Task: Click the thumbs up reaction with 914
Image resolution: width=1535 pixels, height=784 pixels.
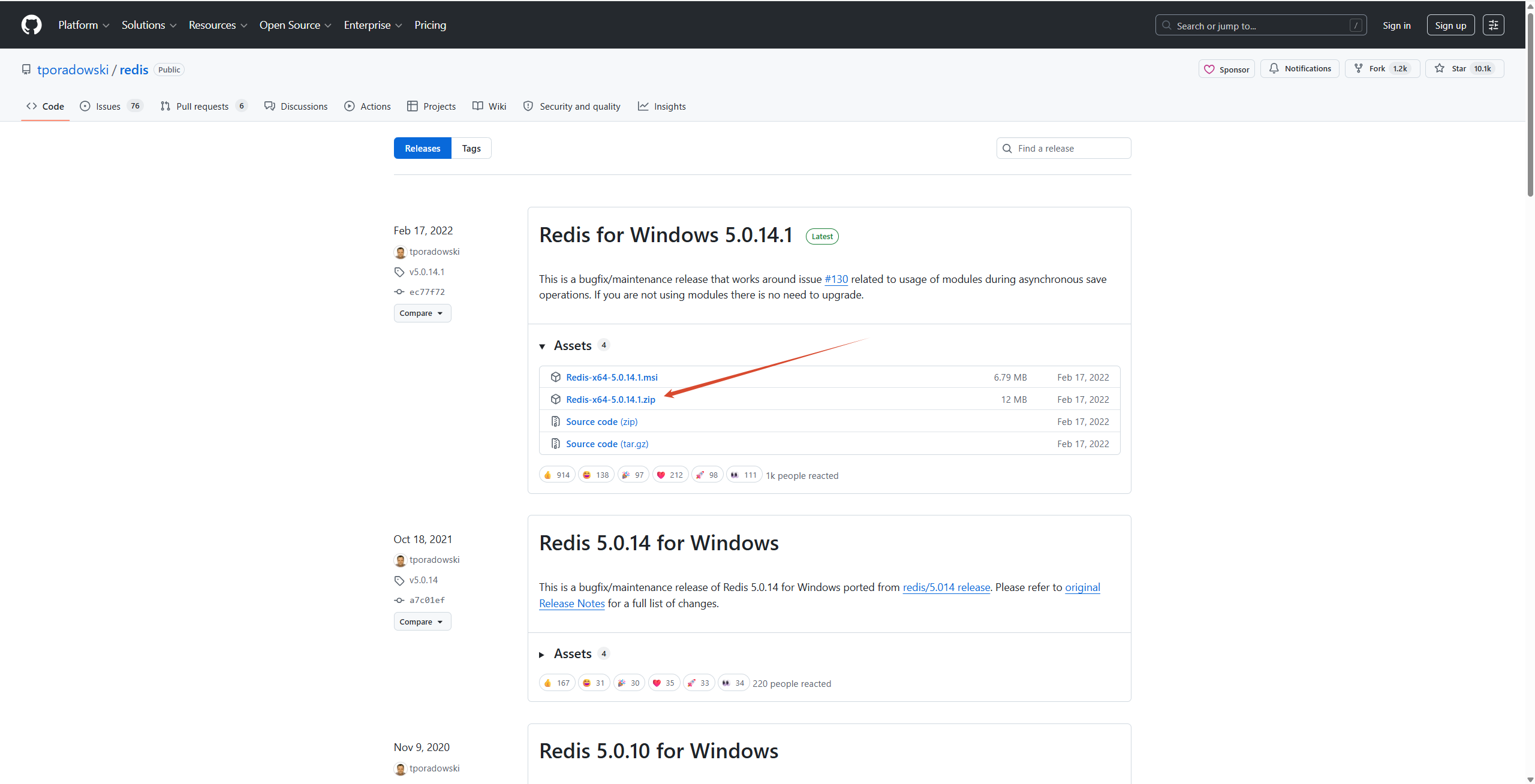Action: point(557,475)
